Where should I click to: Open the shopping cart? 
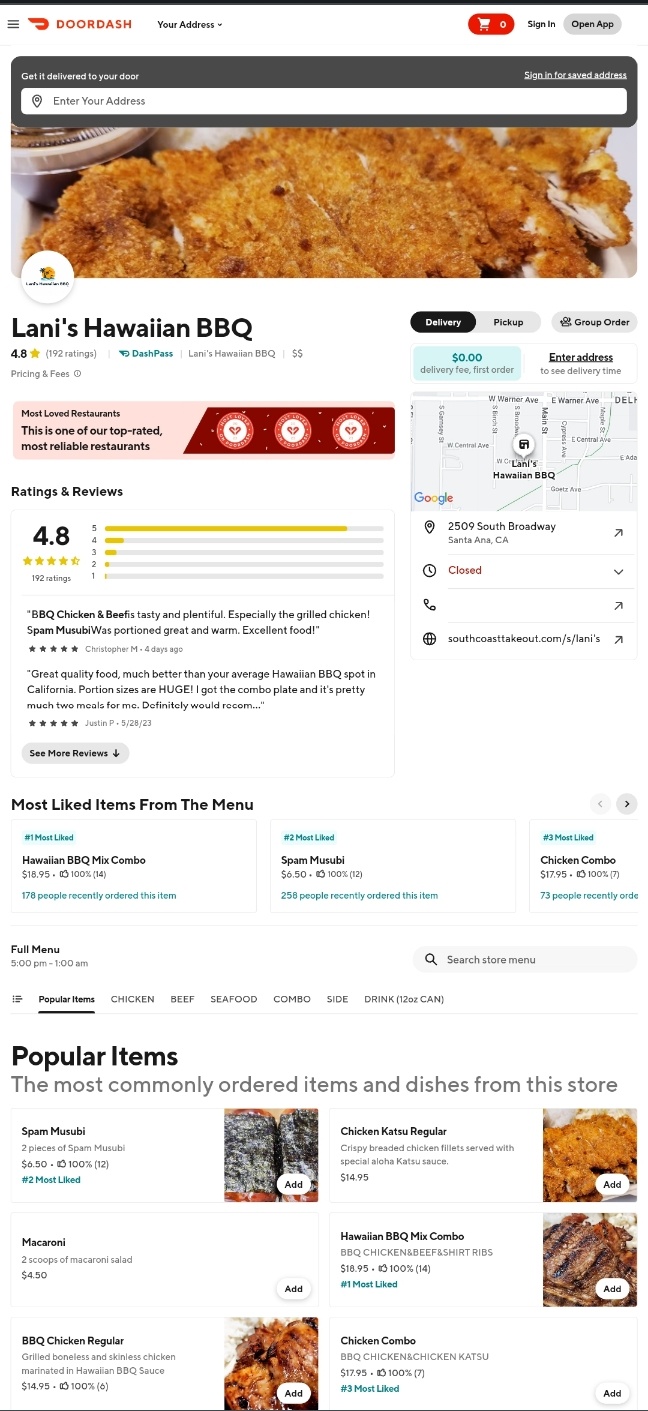tap(490, 24)
